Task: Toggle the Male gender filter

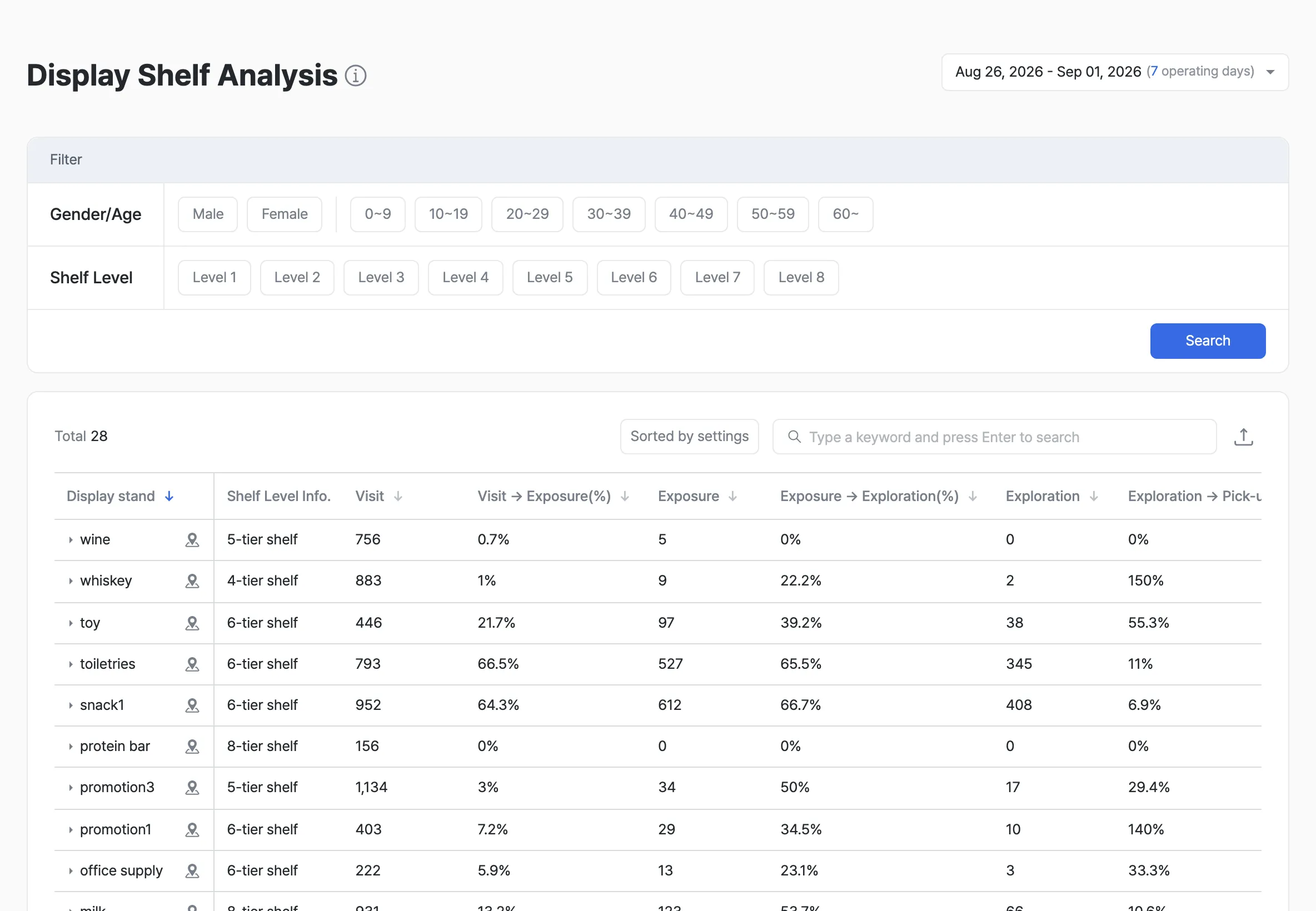Action: [208, 214]
